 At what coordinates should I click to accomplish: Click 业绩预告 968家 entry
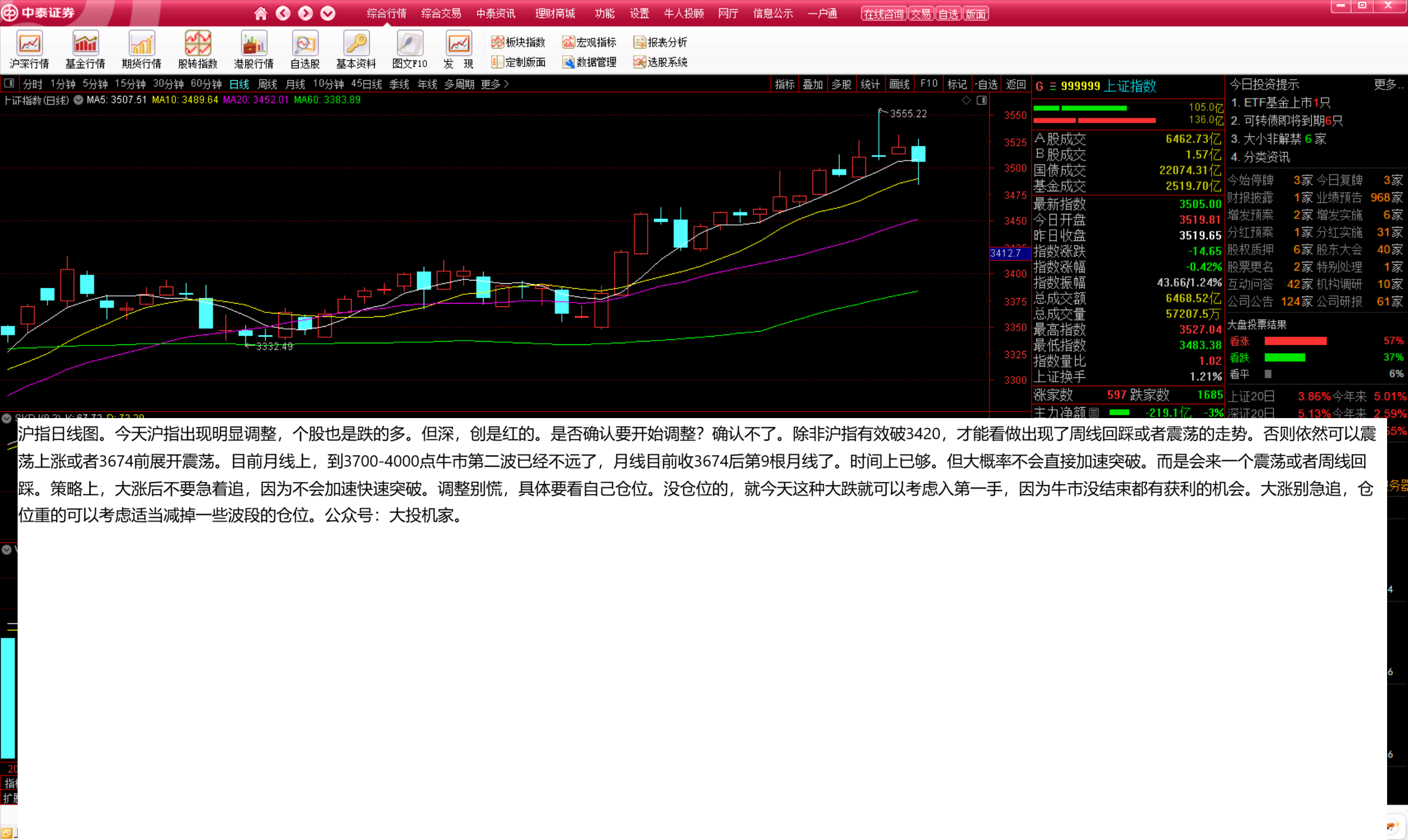(x=1360, y=197)
